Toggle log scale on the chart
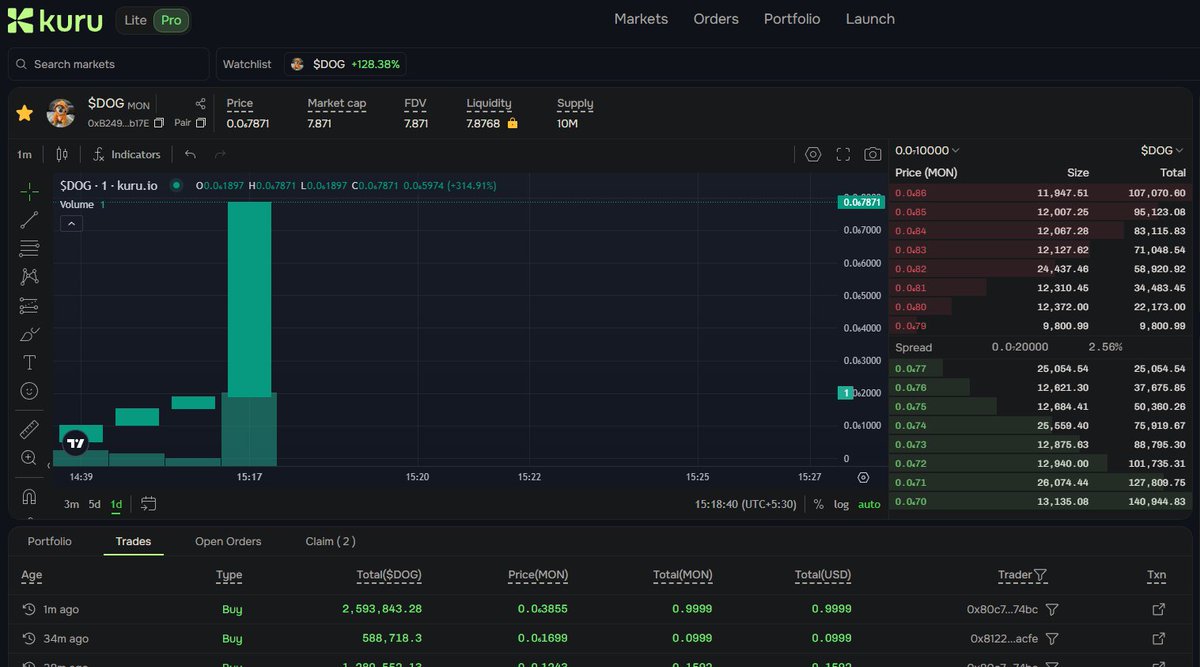The image size is (1200, 667). click(841, 504)
